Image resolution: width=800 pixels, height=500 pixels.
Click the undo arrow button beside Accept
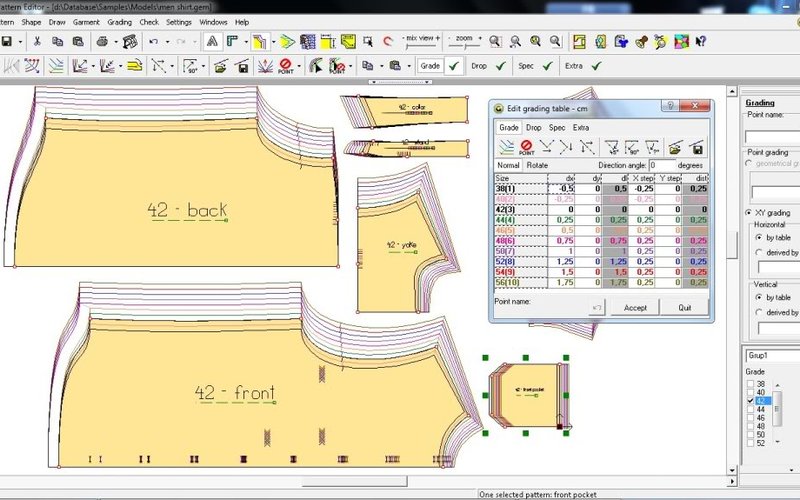597,308
